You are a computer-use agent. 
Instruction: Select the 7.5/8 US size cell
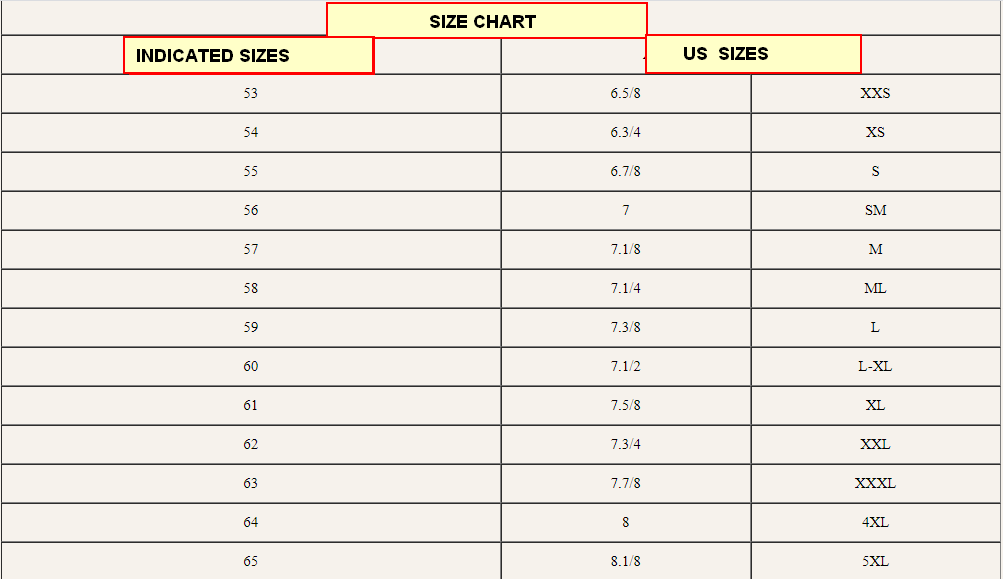click(x=625, y=406)
